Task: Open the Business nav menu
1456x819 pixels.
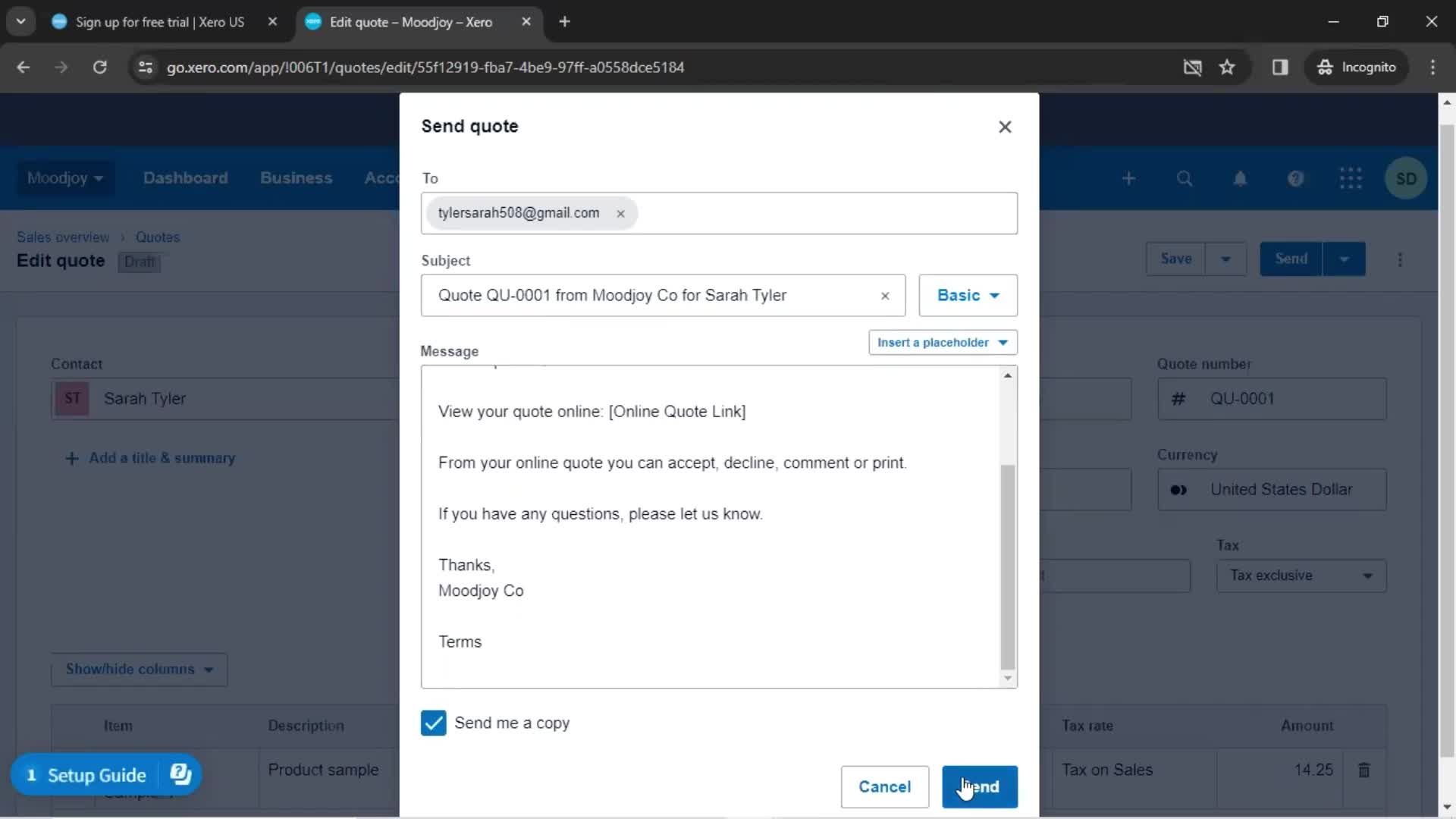Action: (x=296, y=178)
